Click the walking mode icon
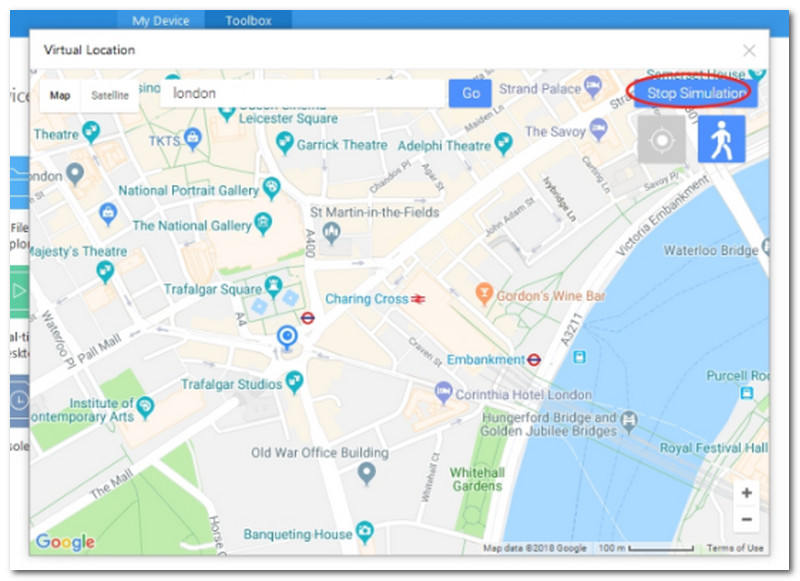 721,139
